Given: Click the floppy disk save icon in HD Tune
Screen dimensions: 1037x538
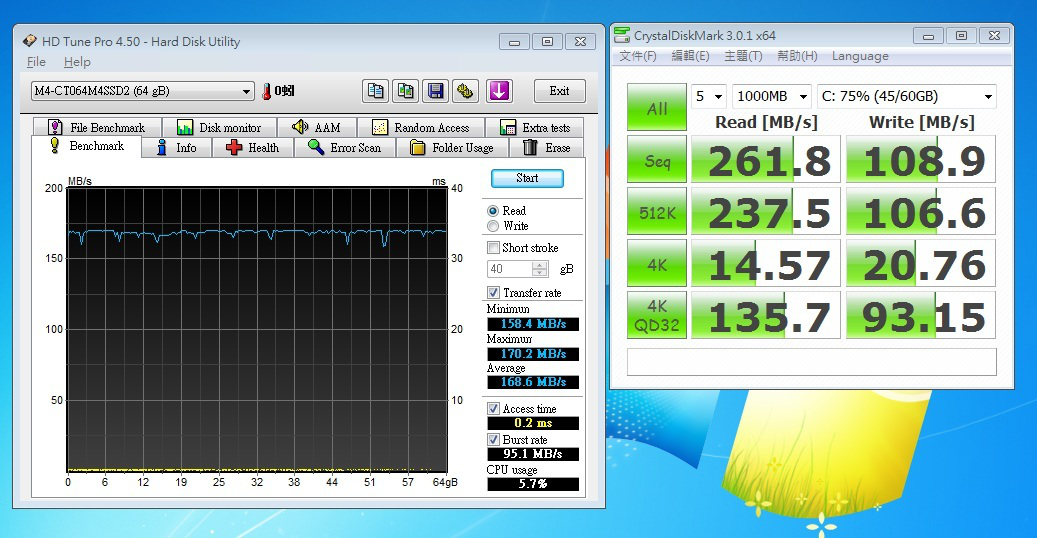Looking at the screenshot, I should (x=435, y=91).
